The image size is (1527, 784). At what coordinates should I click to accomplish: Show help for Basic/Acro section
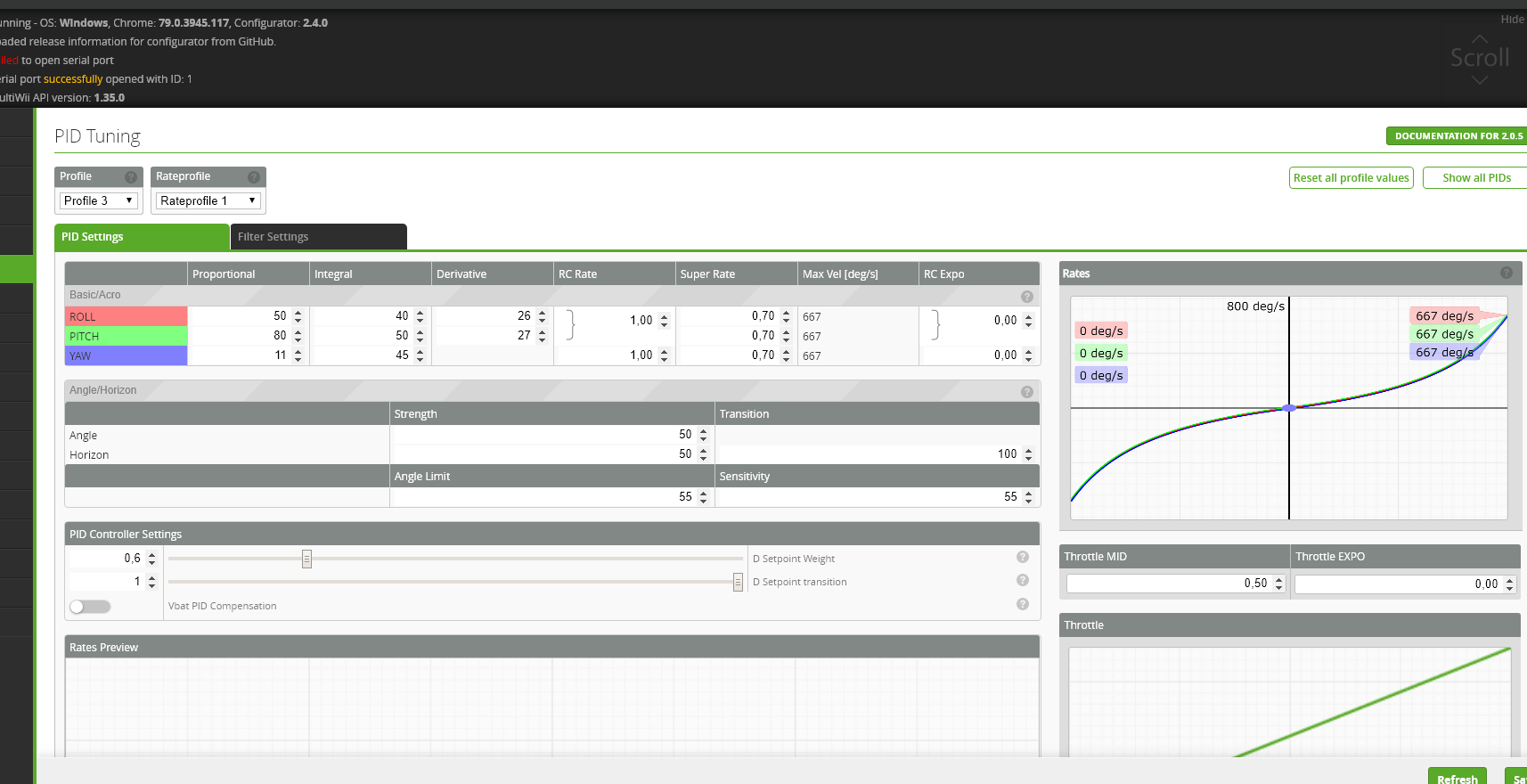1027,297
